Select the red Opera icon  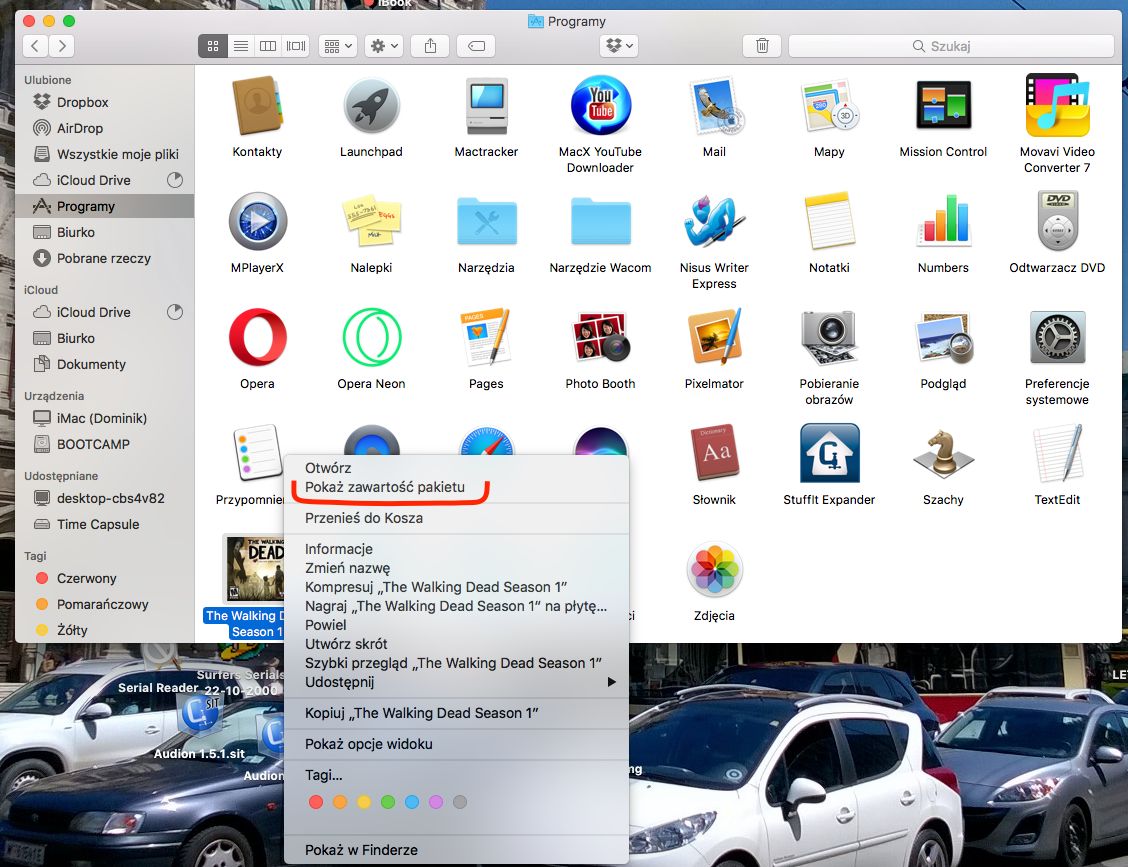[x=258, y=337]
